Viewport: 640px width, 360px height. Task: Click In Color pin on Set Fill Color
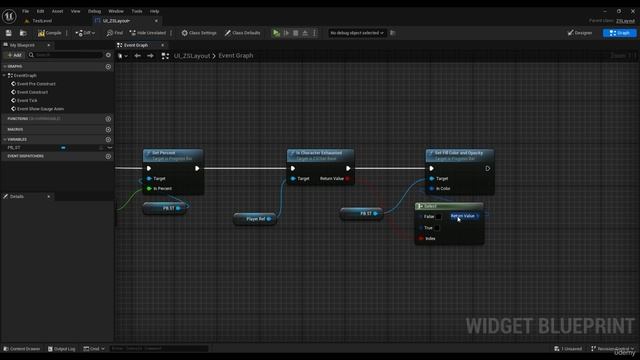click(431, 189)
